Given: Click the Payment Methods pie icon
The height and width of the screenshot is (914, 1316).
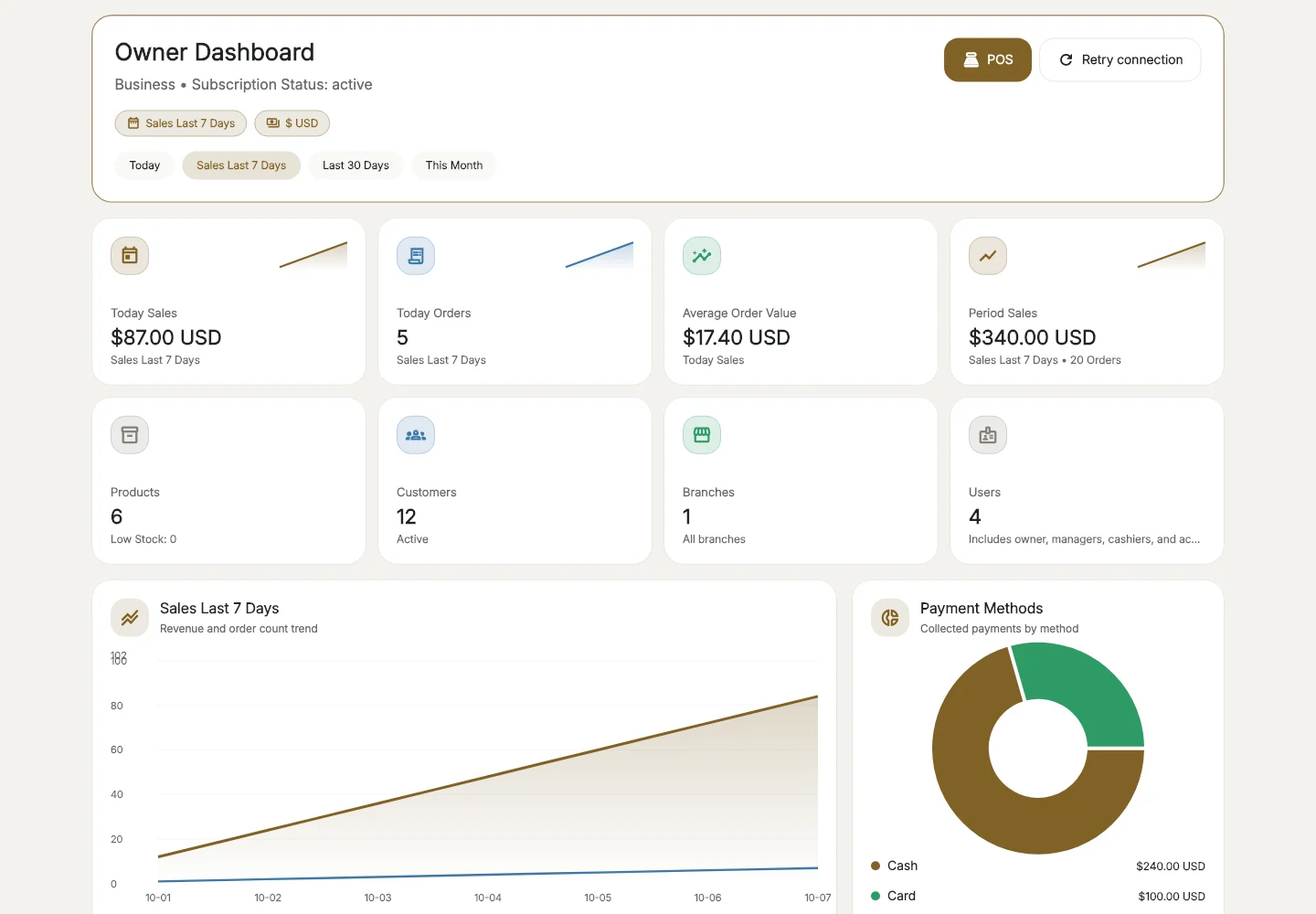Looking at the screenshot, I should click(x=890, y=618).
